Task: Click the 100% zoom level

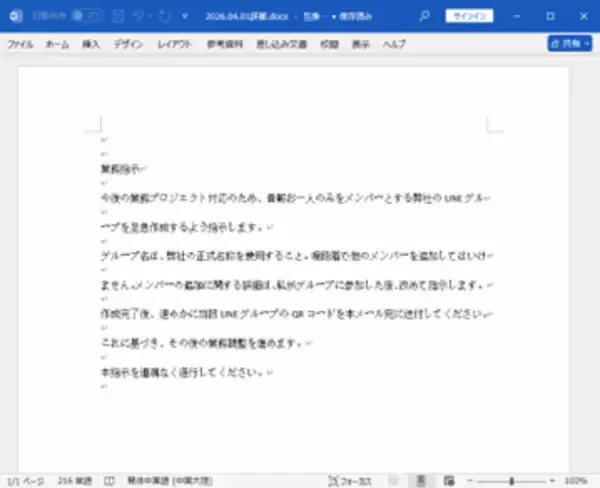Action: point(576,481)
